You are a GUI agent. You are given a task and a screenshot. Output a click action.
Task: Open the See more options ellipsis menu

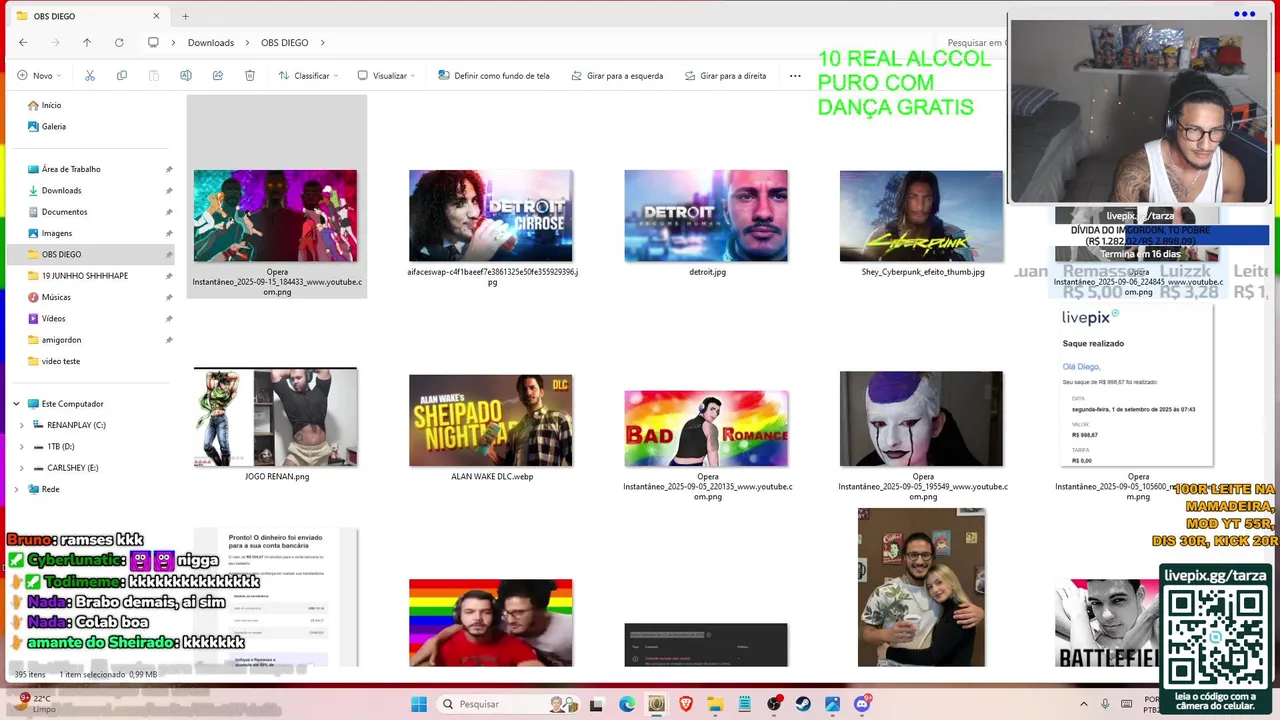(x=795, y=75)
